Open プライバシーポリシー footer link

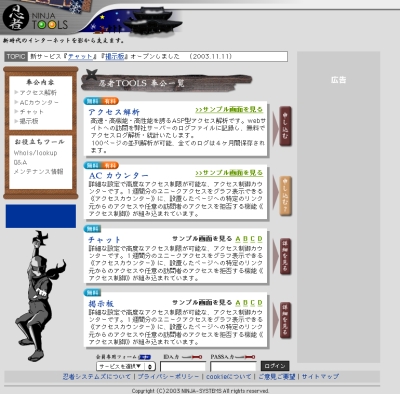[x=168, y=377]
